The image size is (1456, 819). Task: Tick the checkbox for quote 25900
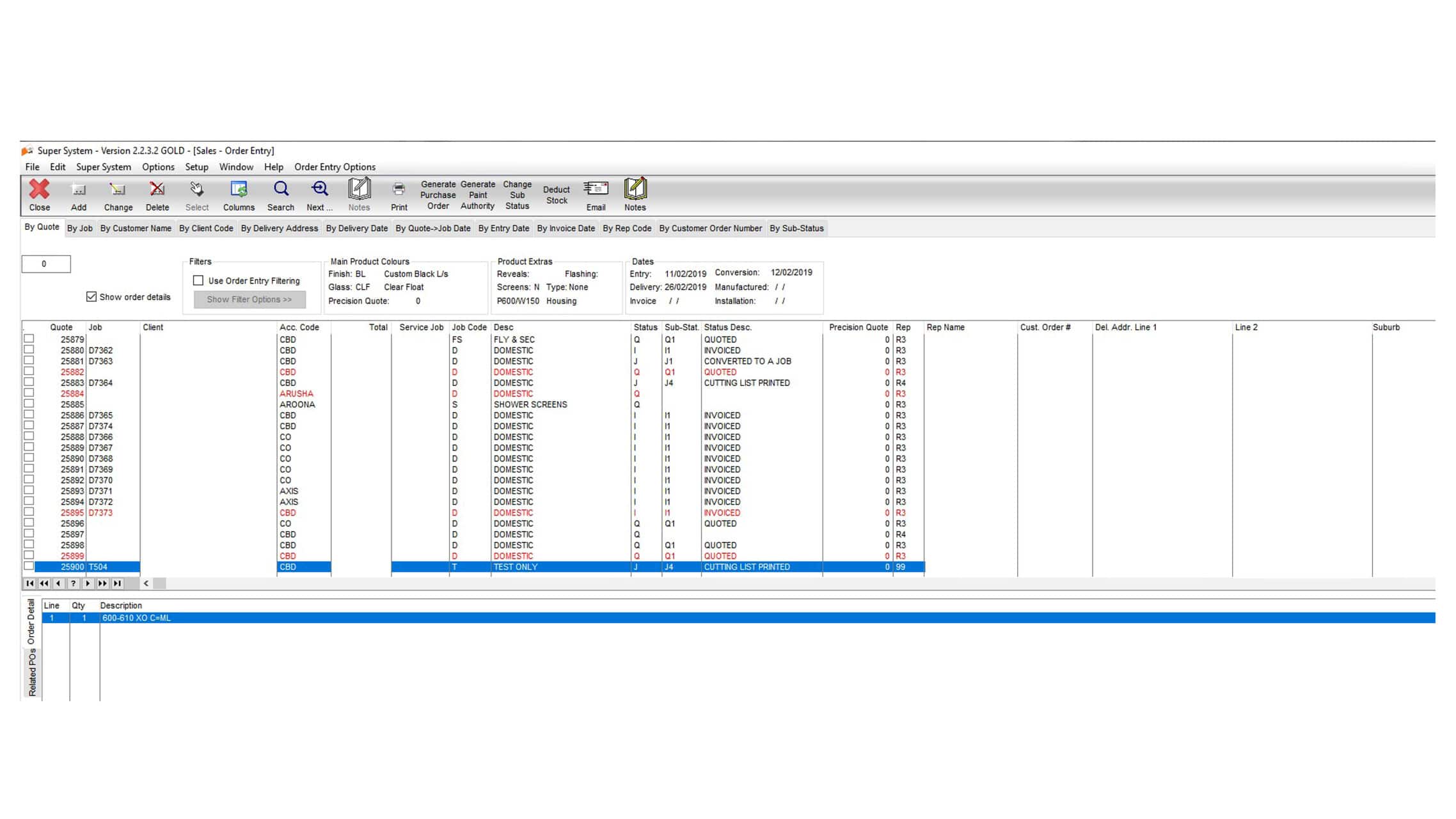click(29, 566)
